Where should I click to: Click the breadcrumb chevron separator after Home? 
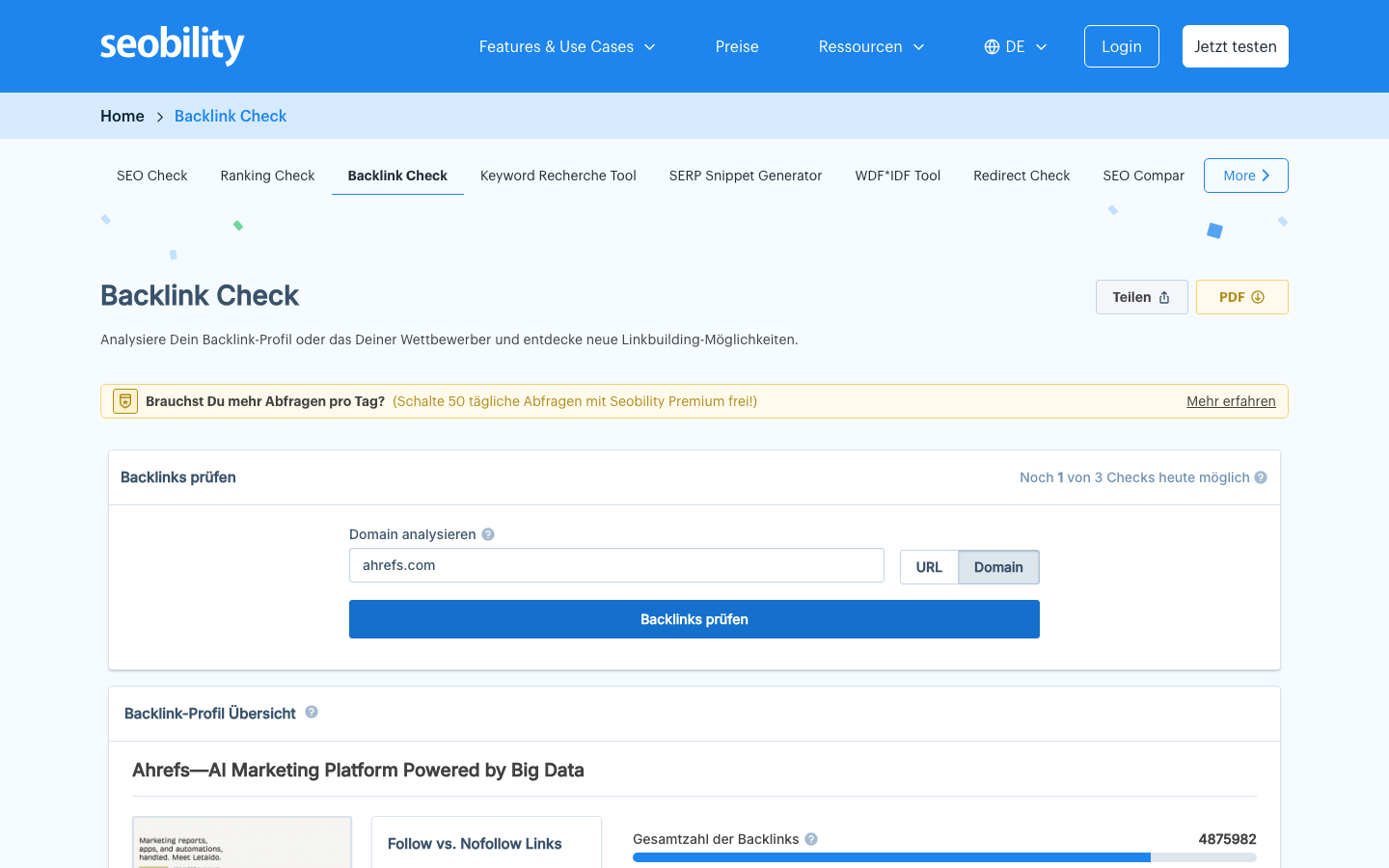pyautogui.click(x=160, y=117)
